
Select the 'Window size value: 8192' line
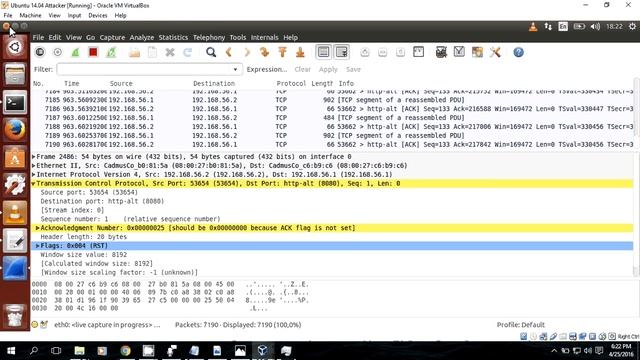(332, 255)
